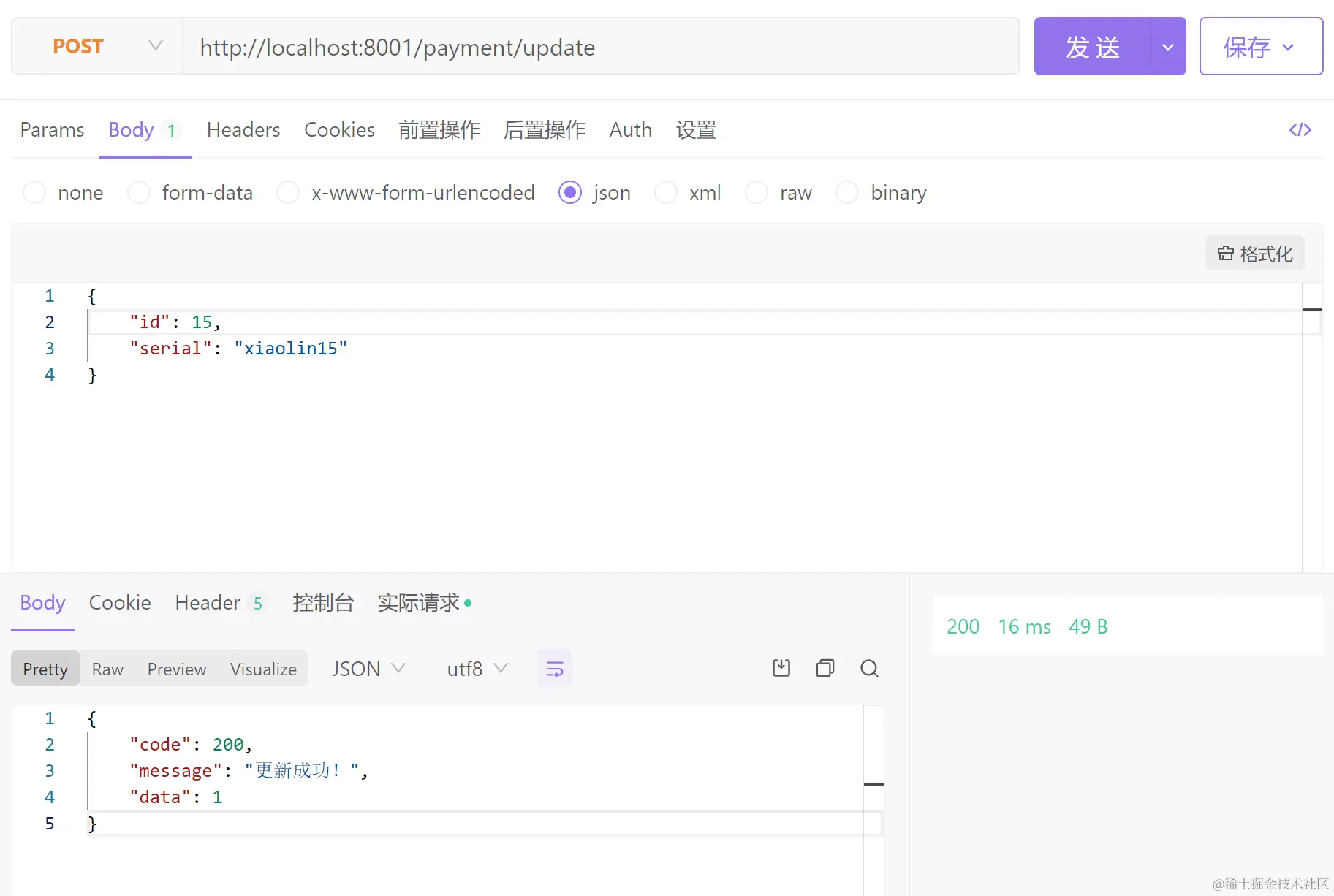Click the 发送 send button
Viewport: 1334px width, 896px height.
point(1093,45)
